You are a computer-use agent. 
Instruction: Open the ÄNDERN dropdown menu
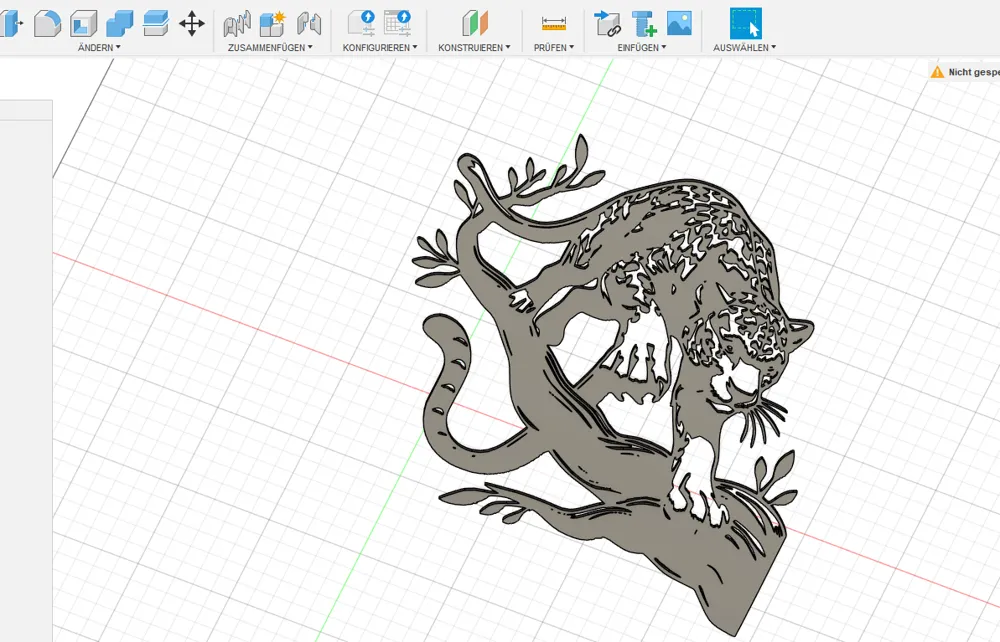(x=99, y=47)
